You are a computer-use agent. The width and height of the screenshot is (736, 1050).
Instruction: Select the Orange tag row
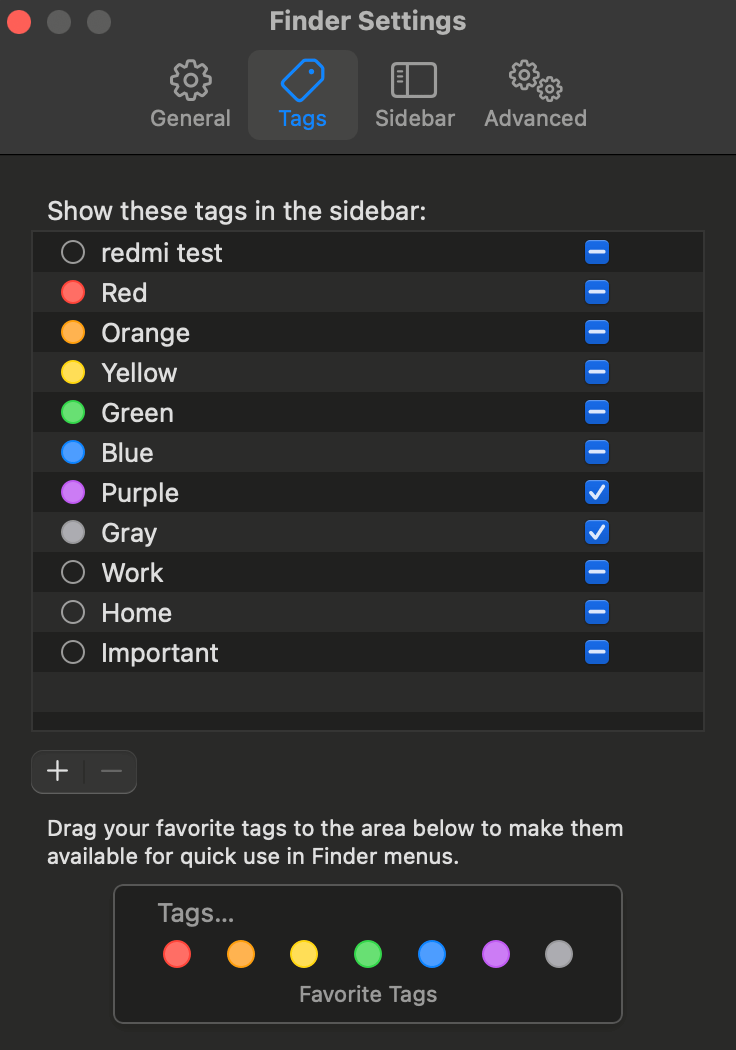[x=368, y=332]
